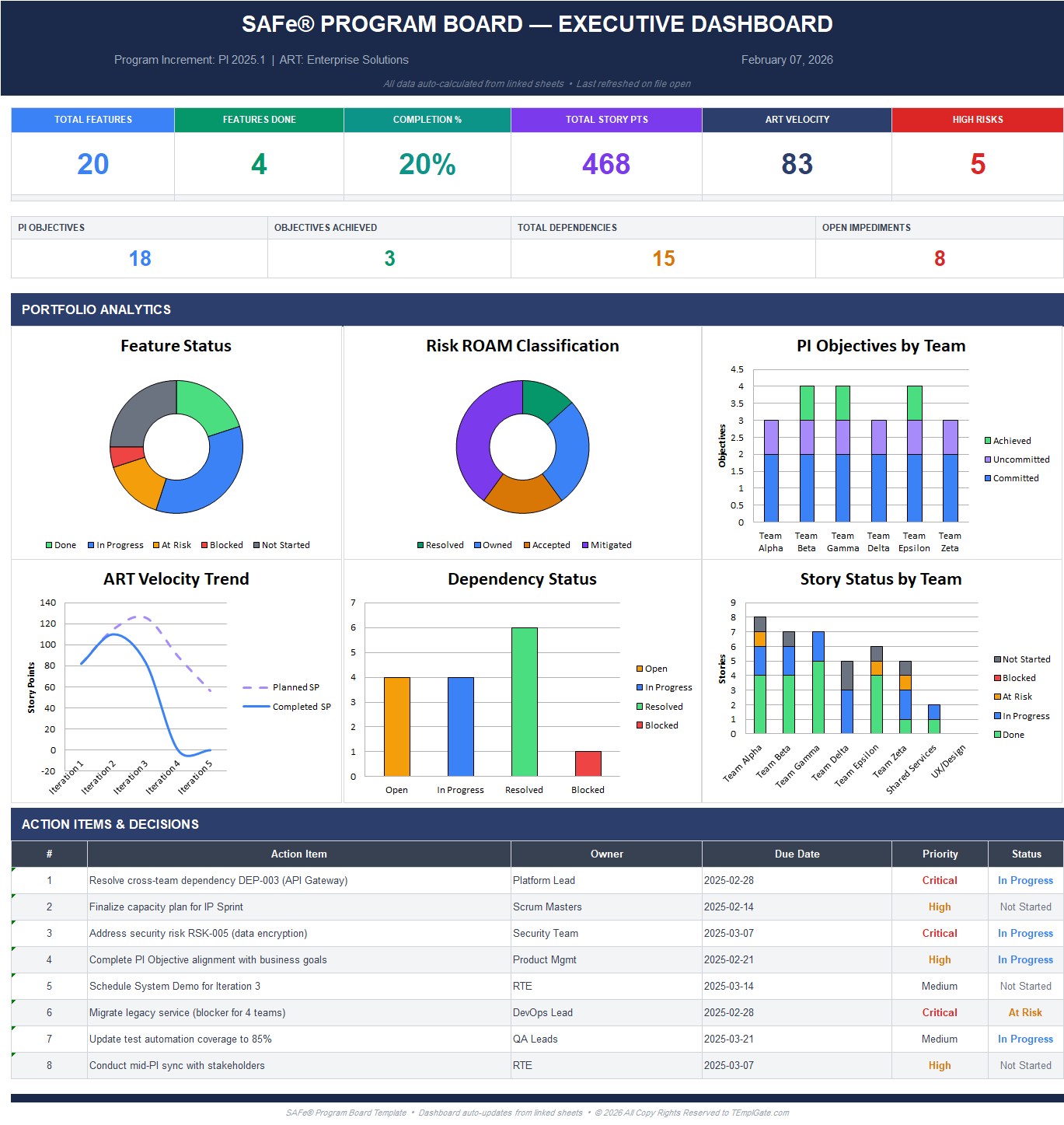Click the Owner column header
This screenshot has height=1125, width=1064.
(x=605, y=854)
